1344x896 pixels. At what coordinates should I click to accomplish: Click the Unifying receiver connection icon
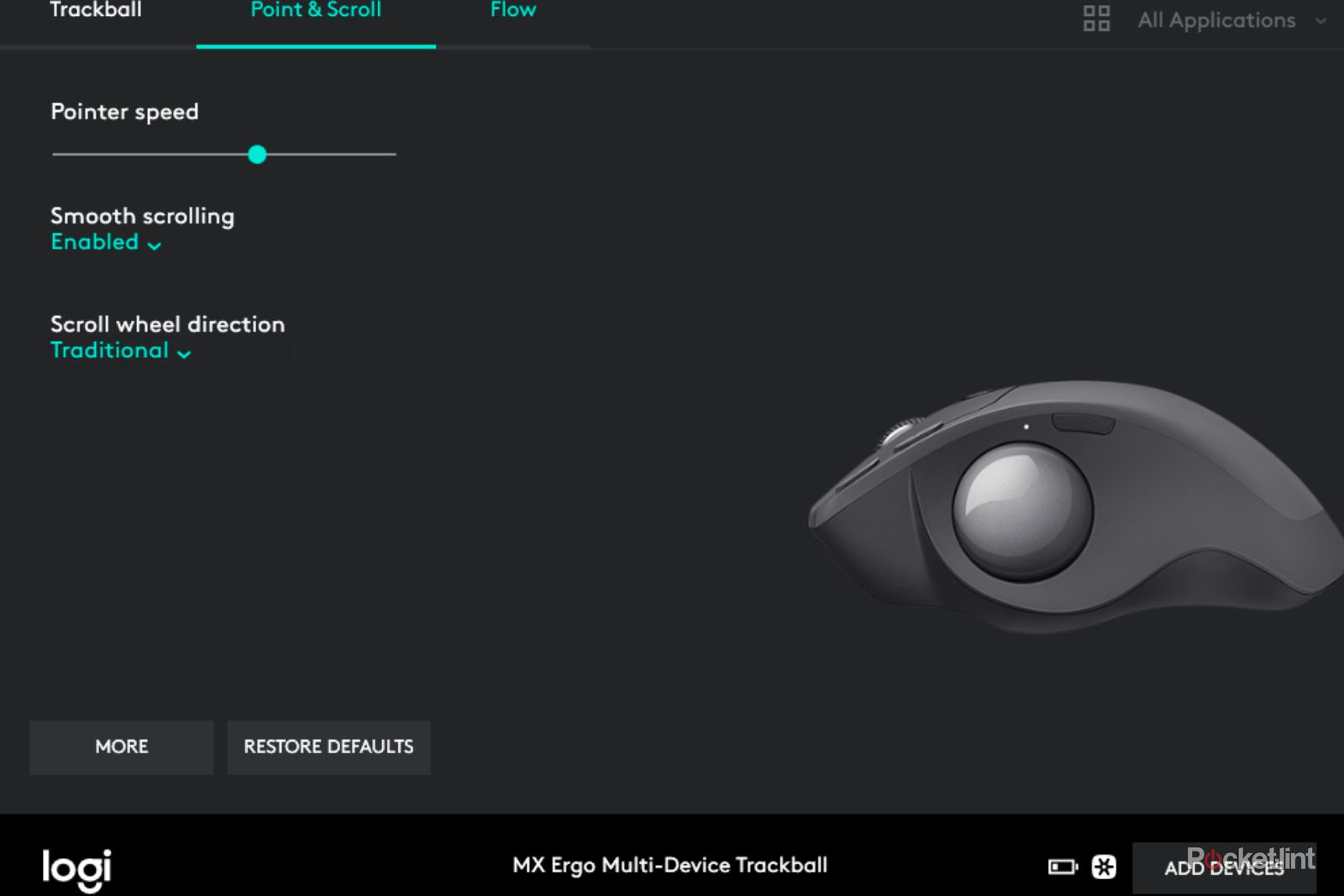[x=1104, y=867]
